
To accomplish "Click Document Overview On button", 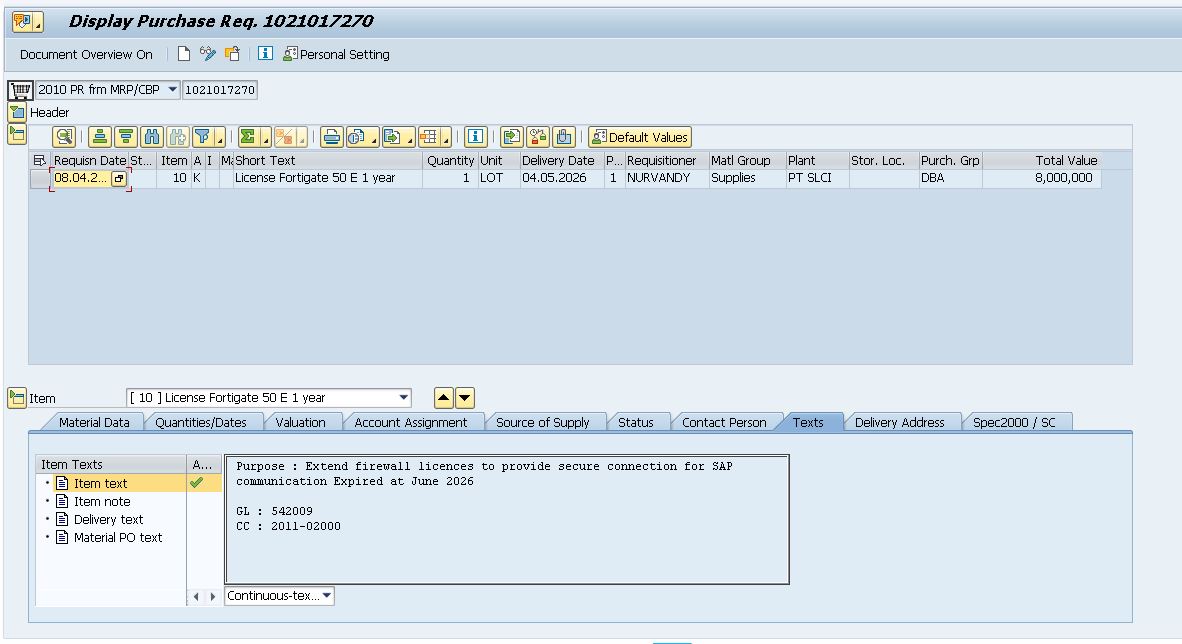I will 86,54.
